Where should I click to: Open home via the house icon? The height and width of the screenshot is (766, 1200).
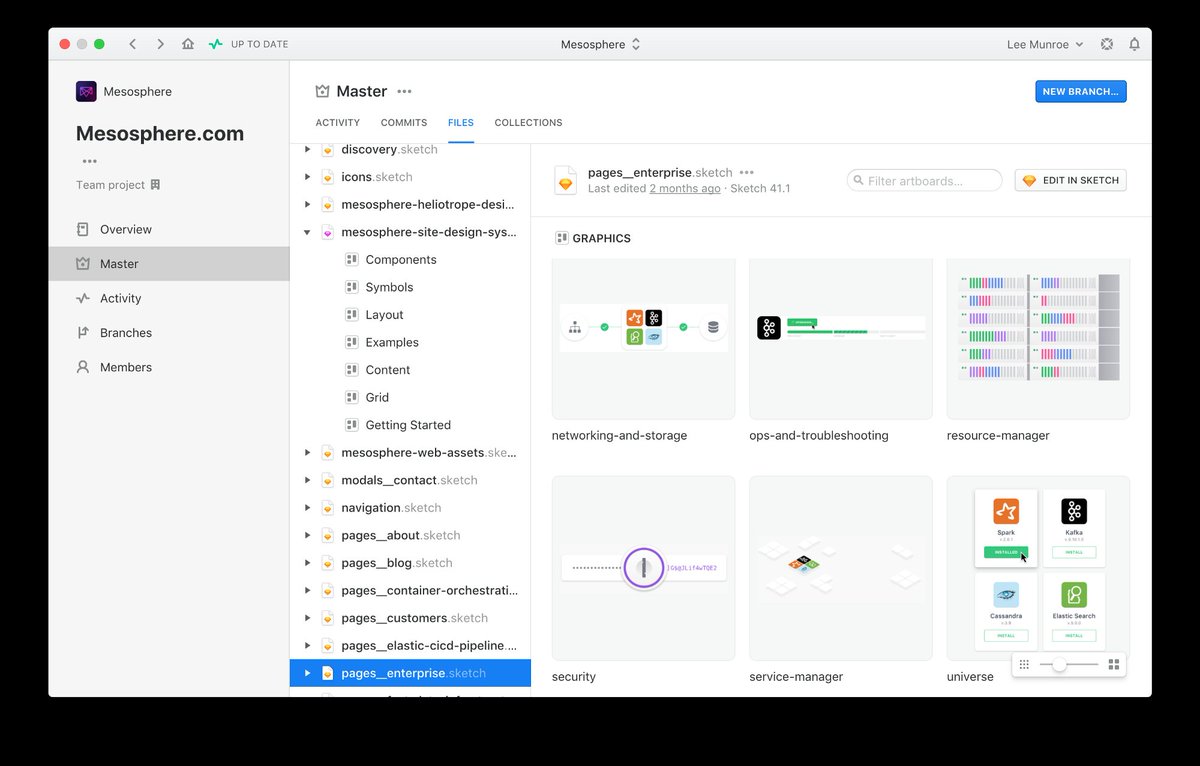(188, 44)
